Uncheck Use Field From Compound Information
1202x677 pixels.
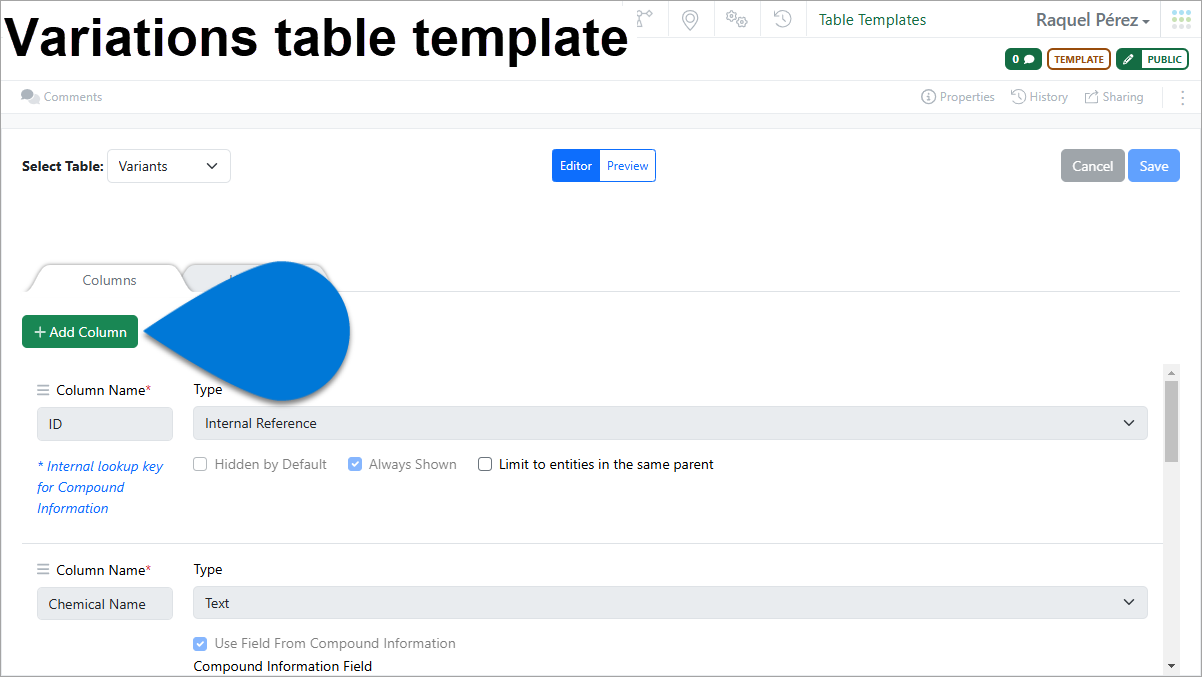point(200,643)
